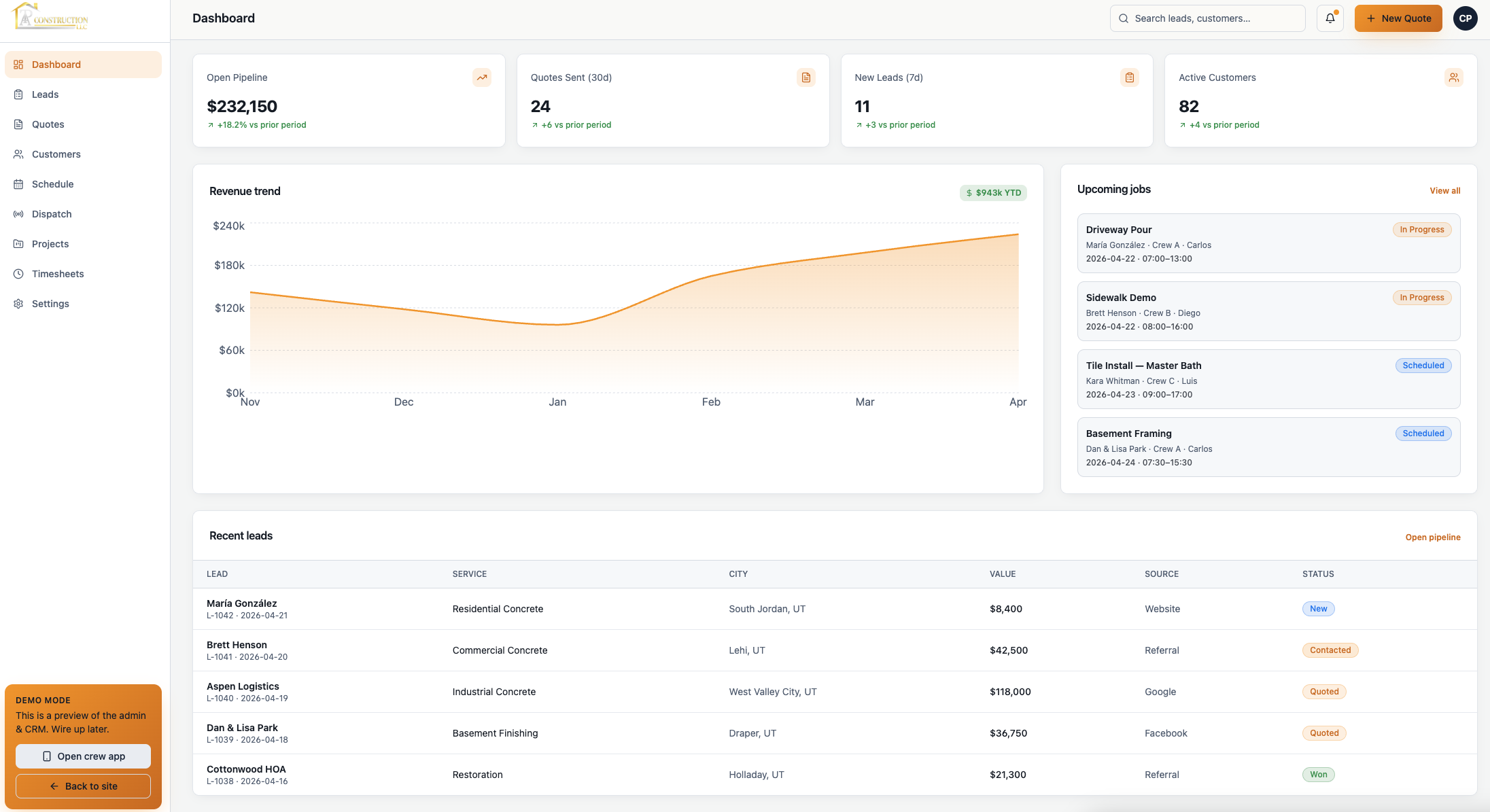This screenshot has width=1490, height=812.
Task: View all upcoming jobs
Action: (x=1445, y=191)
